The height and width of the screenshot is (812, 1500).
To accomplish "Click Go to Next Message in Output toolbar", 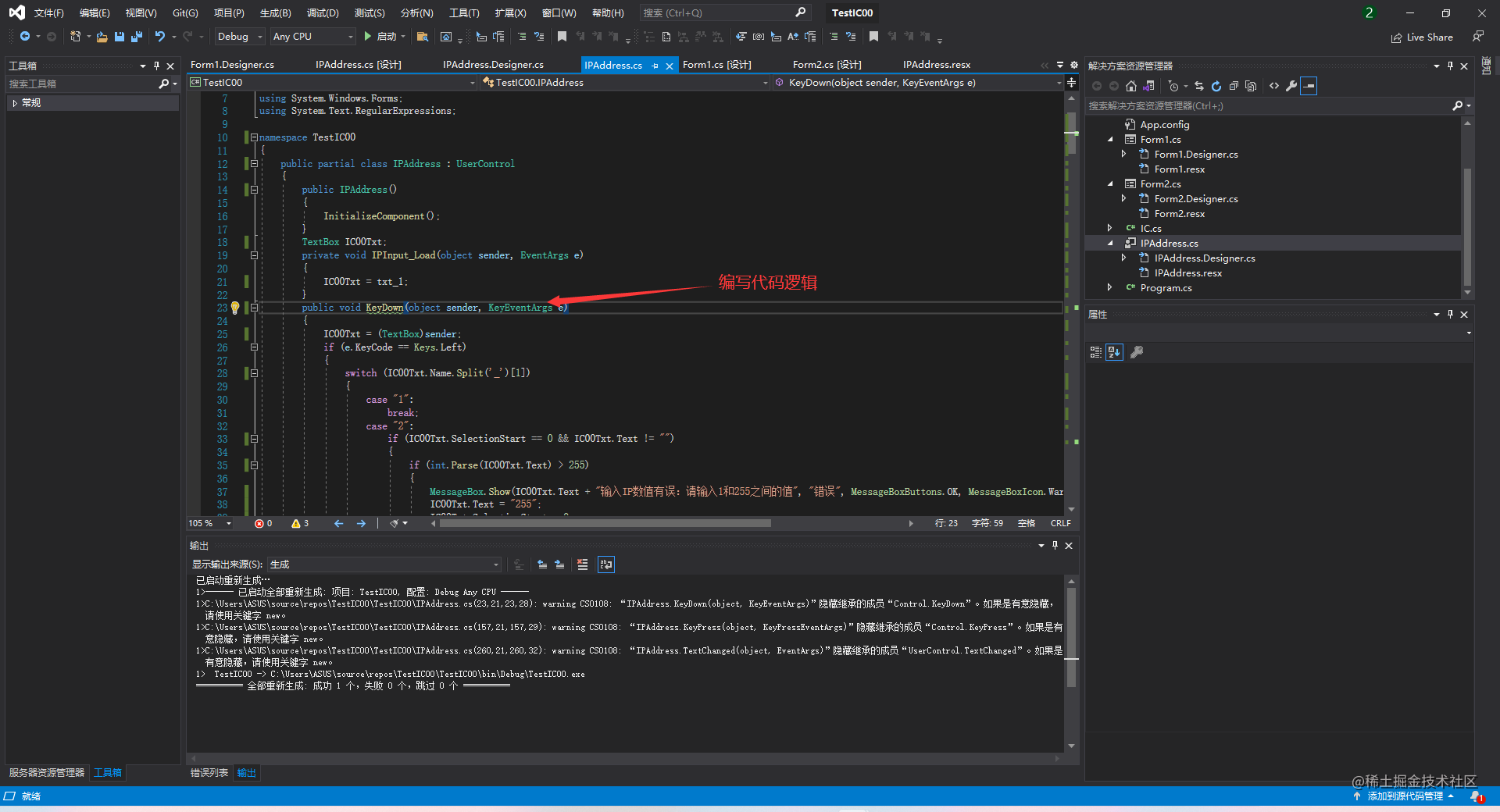I will point(559,564).
